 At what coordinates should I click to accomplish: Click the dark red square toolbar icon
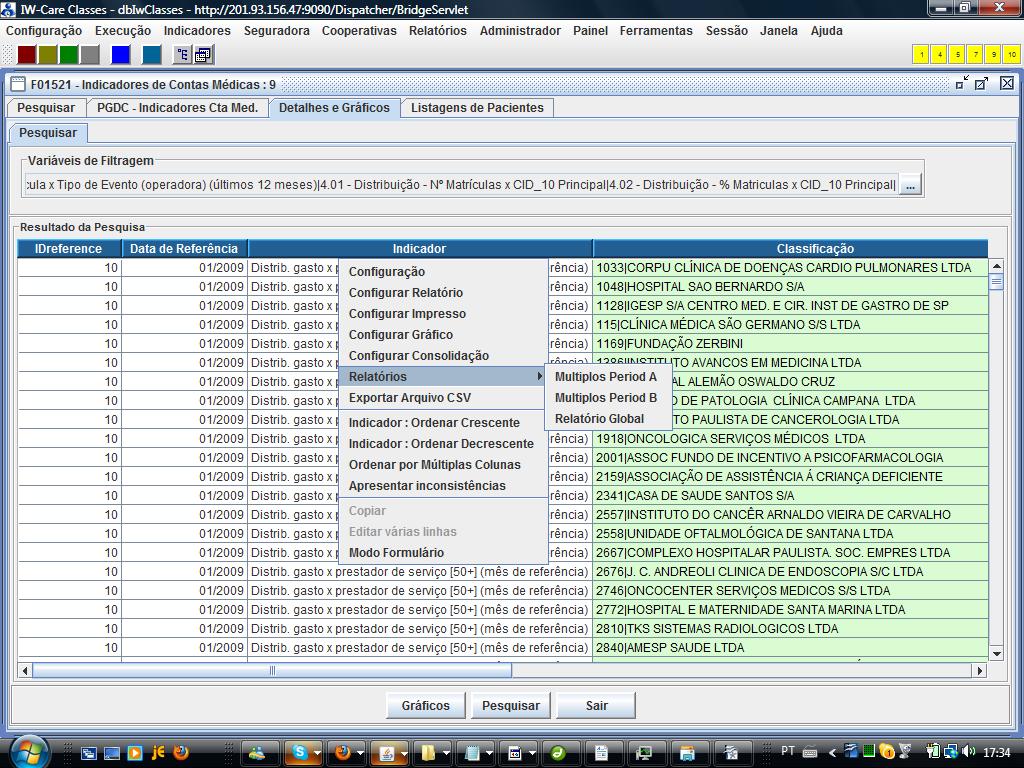tap(27, 54)
